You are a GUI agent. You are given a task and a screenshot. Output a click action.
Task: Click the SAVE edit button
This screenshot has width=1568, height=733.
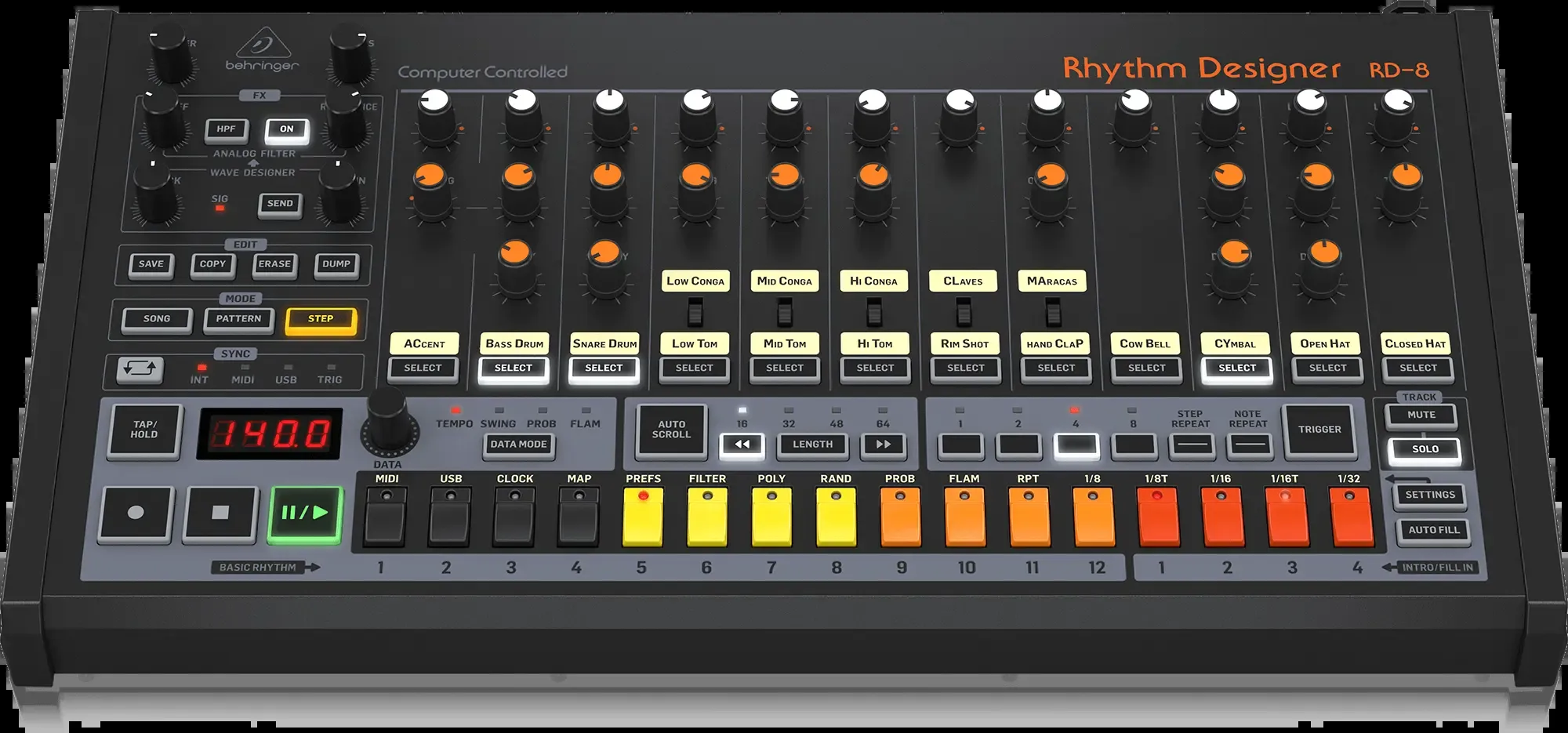click(x=151, y=264)
